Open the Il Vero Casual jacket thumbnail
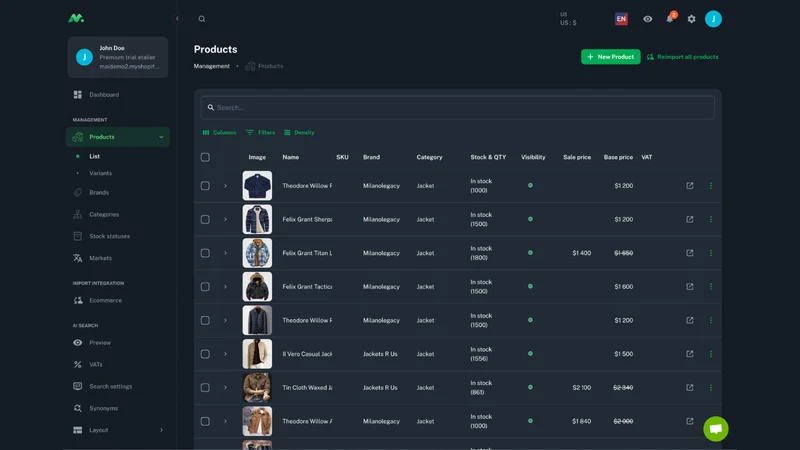Image resolution: width=800 pixels, height=450 pixels. [257, 354]
